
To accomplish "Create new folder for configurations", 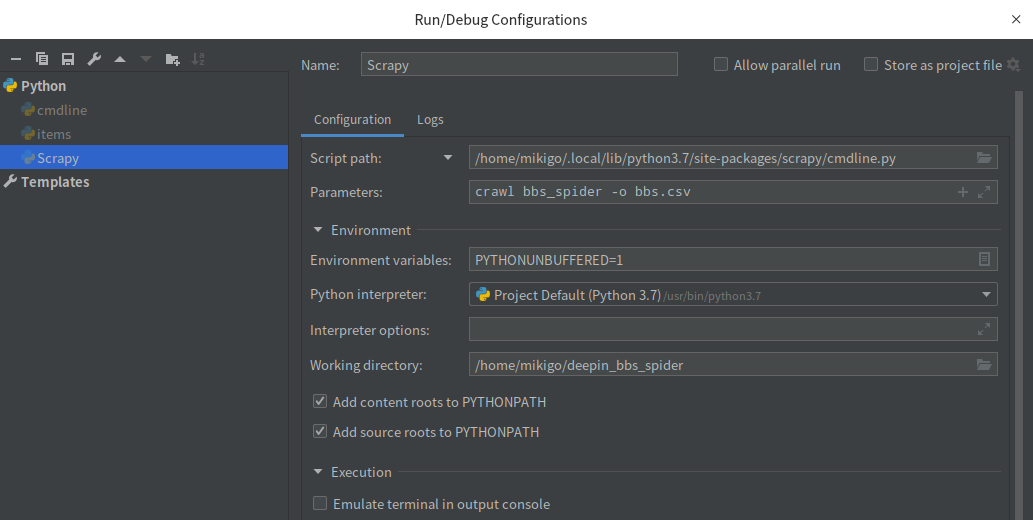I will tap(172, 59).
